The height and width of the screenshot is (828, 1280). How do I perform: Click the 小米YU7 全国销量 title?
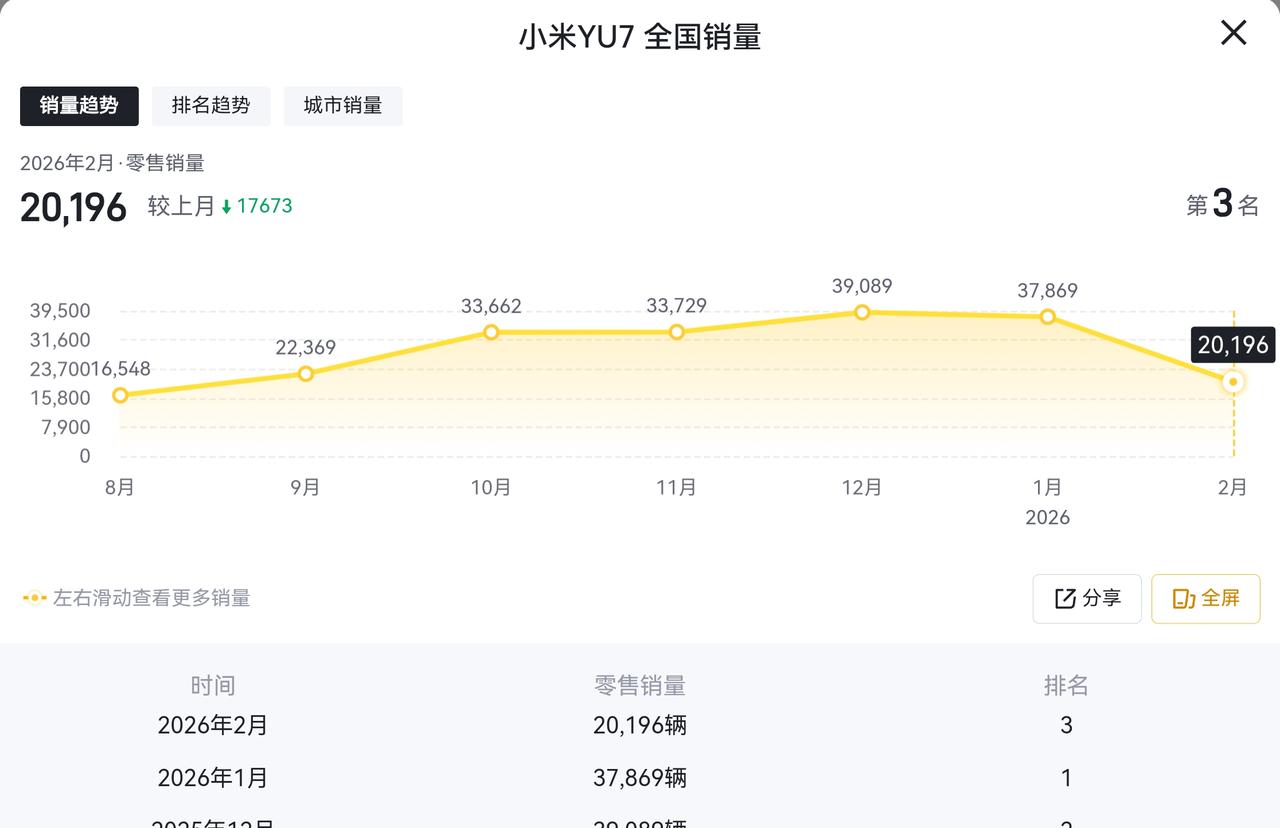pyautogui.click(x=640, y=37)
